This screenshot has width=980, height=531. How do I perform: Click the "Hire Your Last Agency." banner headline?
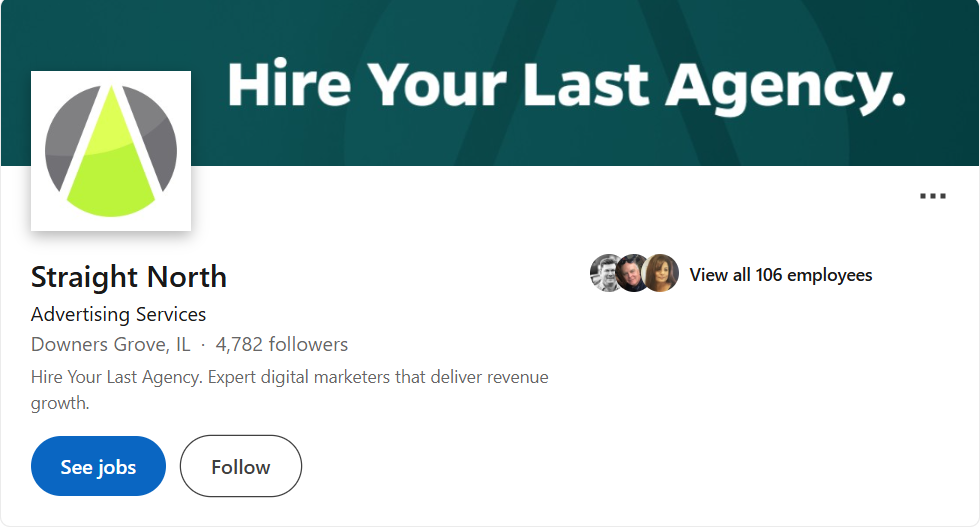coord(566,84)
